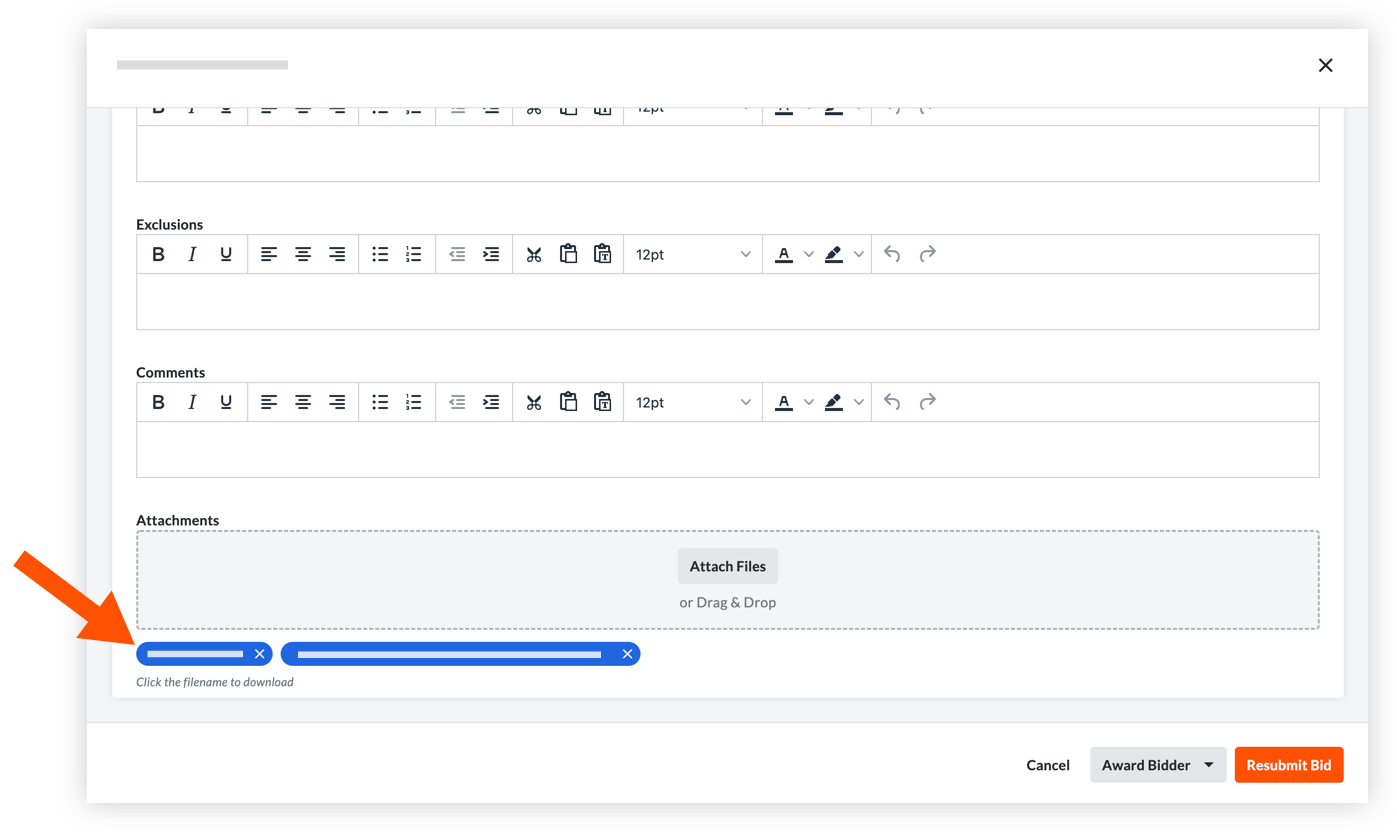Screen dimensions: 1397x832
Task: Remove the second longer attachment
Action: [627, 654]
